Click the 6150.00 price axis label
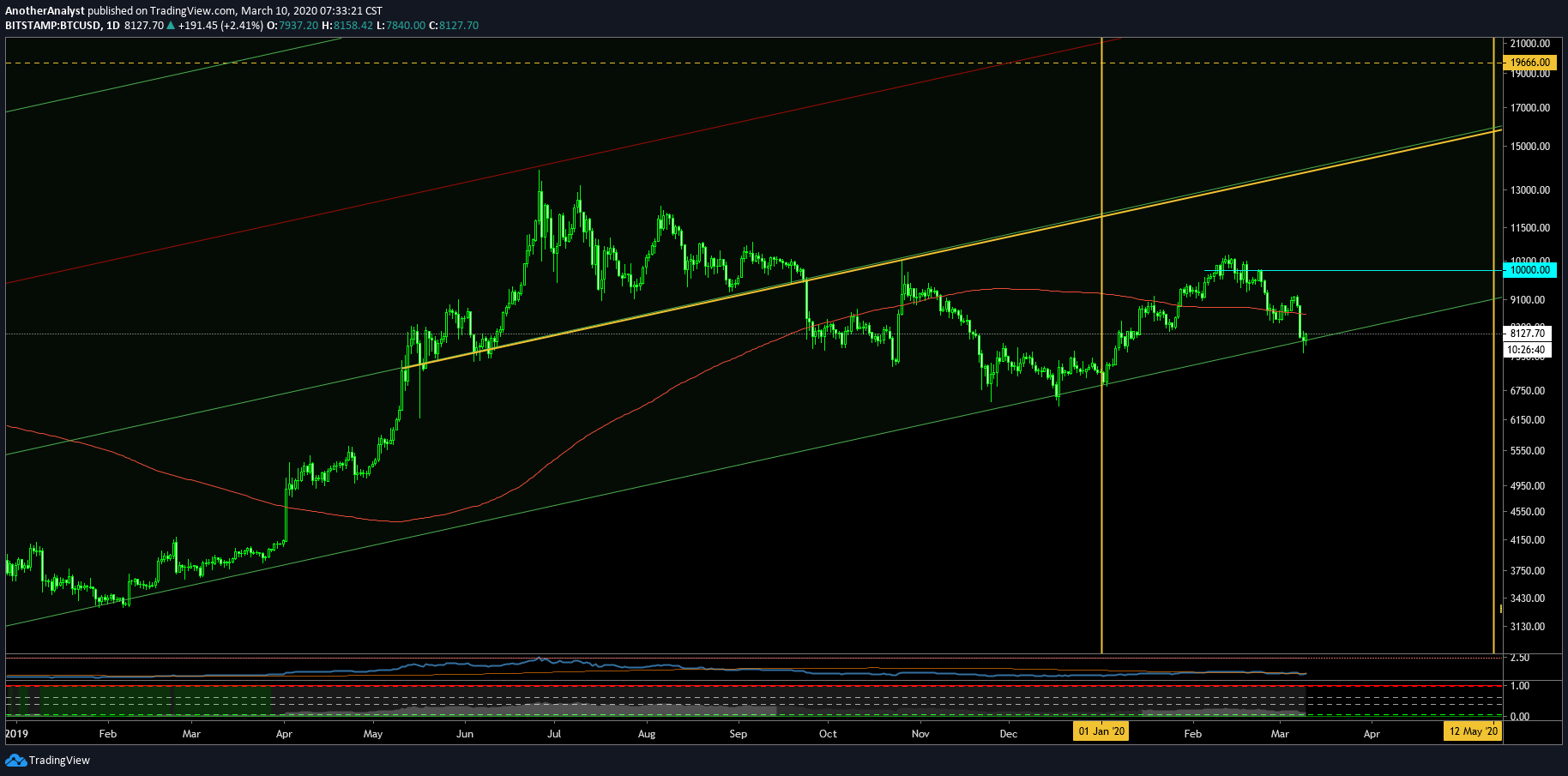Image resolution: width=1568 pixels, height=776 pixels. pyautogui.click(x=1528, y=420)
